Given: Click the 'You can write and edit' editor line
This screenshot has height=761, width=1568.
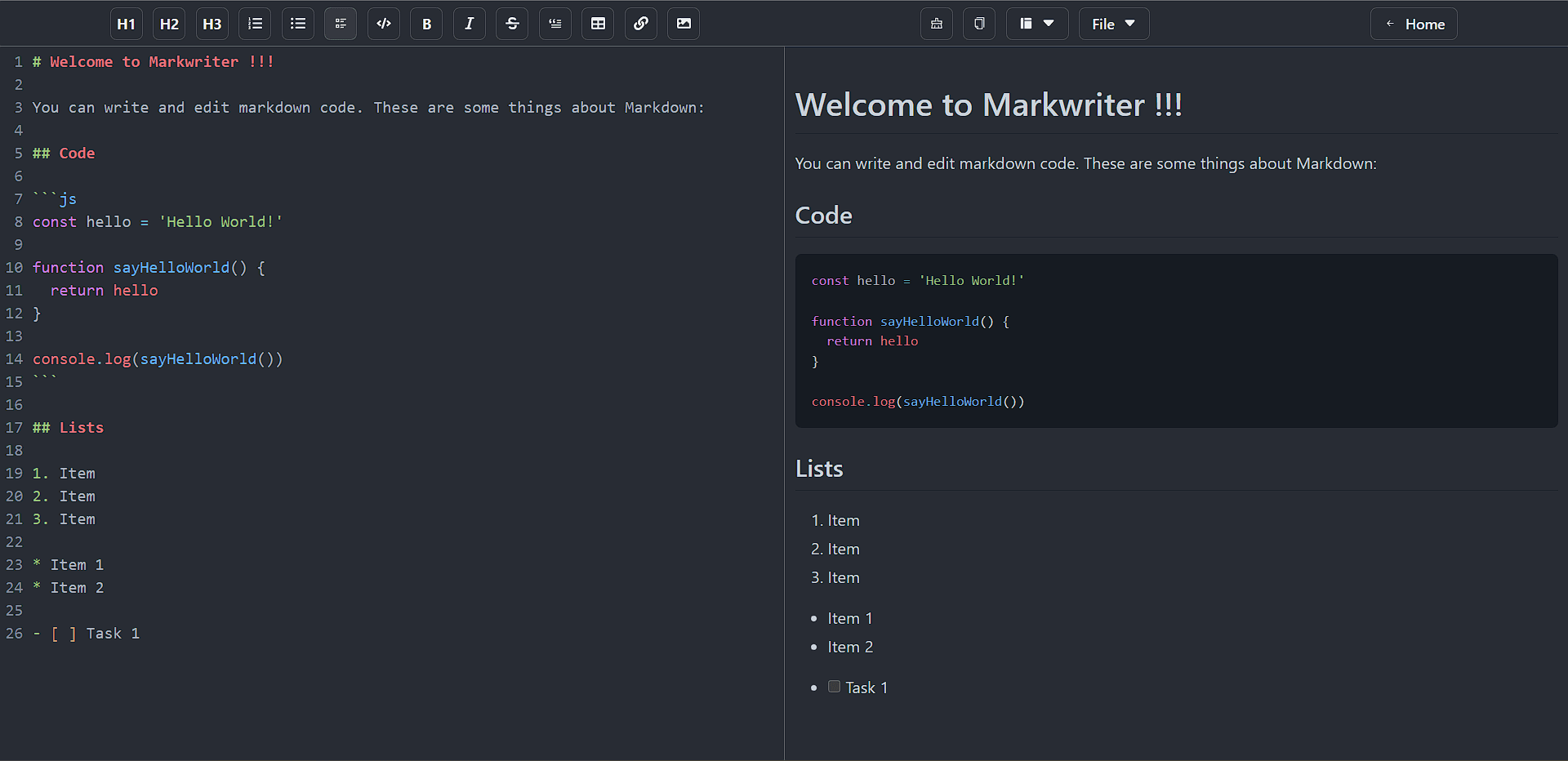Looking at the screenshot, I should 368,108.
